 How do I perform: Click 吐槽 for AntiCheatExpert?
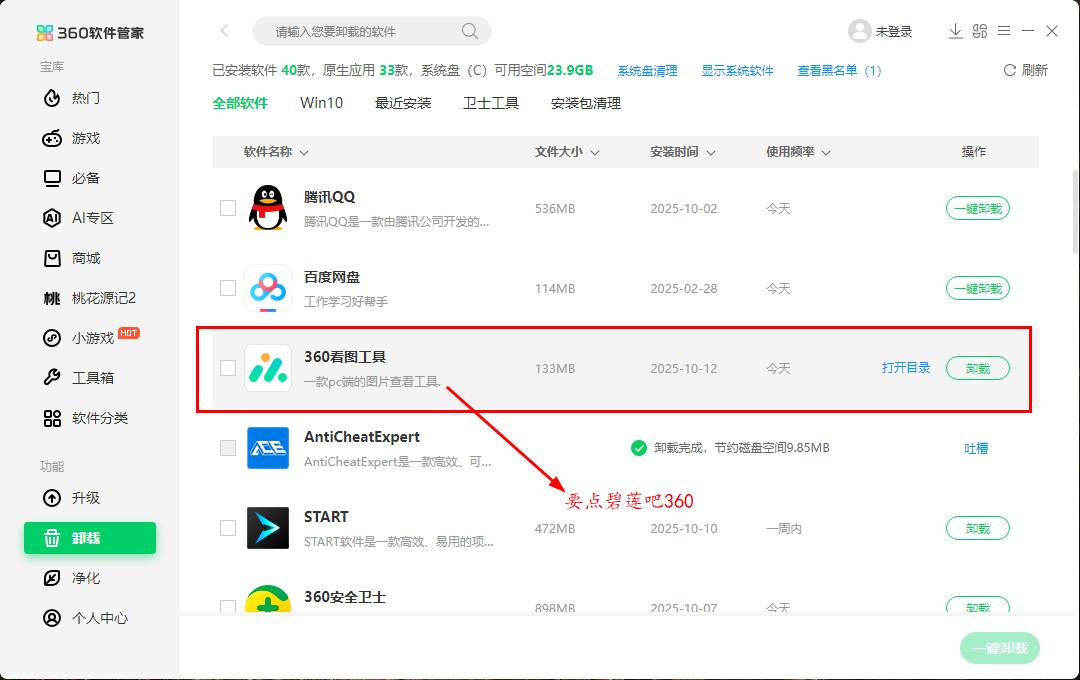pyautogui.click(x=976, y=449)
